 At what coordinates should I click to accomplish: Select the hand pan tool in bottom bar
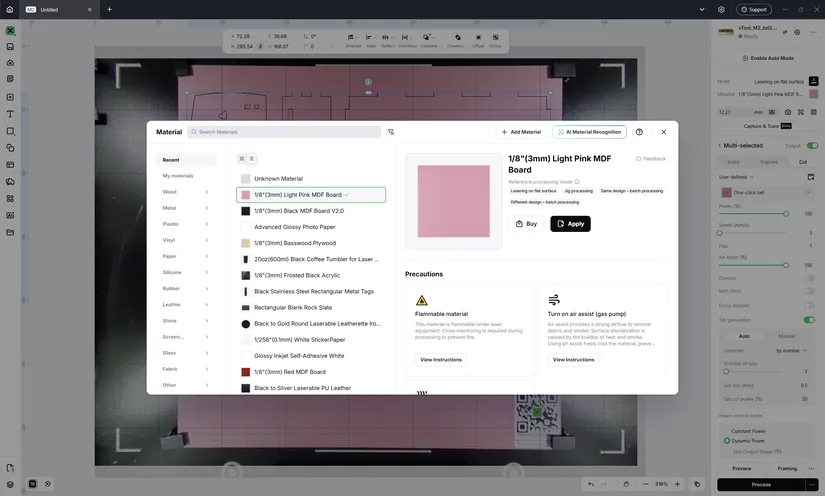pos(626,484)
